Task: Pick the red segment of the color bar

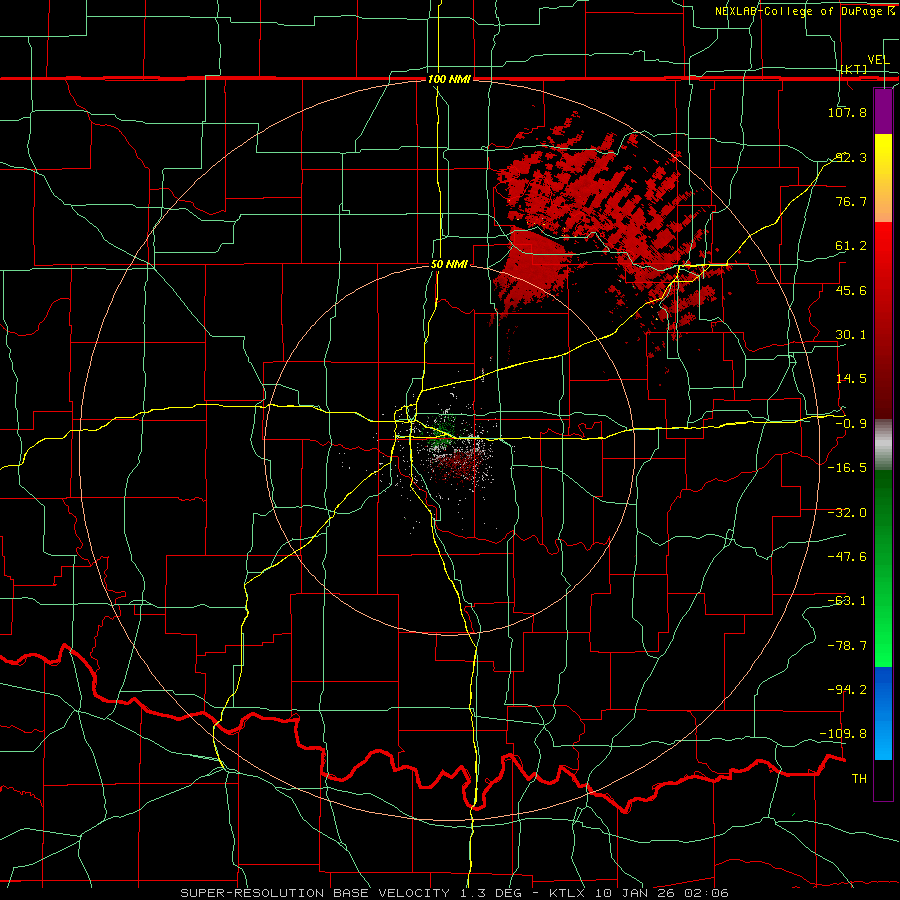Action: (883, 320)
